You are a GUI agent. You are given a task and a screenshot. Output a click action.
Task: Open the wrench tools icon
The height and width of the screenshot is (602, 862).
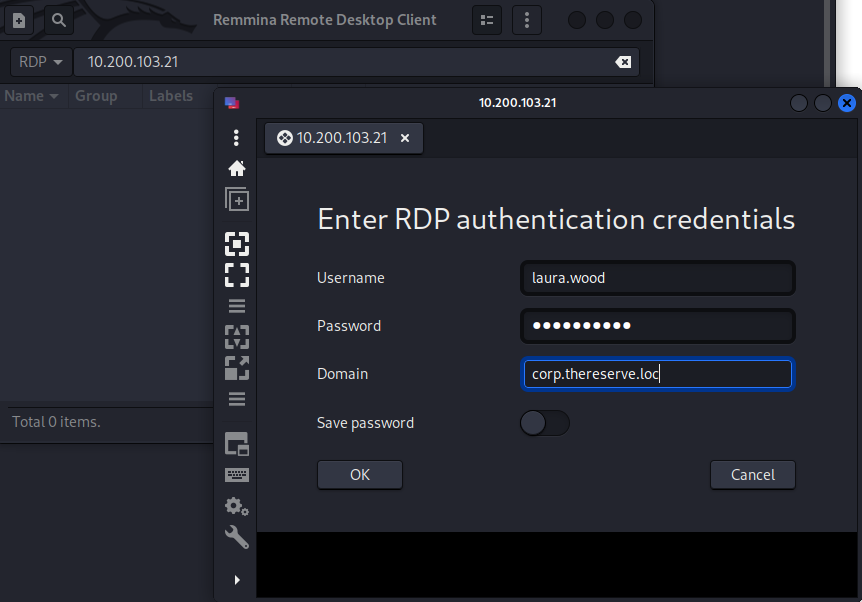click(237, 538)
